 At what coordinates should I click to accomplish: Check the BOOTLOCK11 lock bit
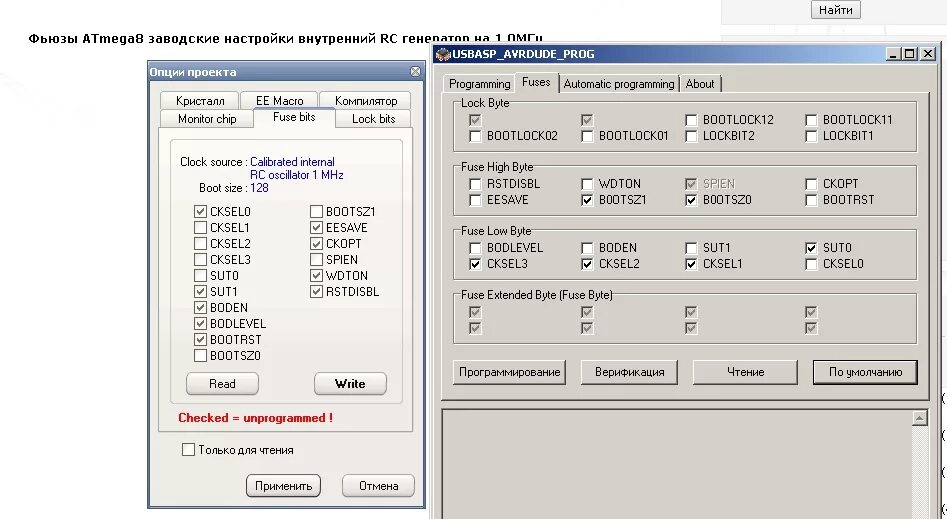pos(811,120)
